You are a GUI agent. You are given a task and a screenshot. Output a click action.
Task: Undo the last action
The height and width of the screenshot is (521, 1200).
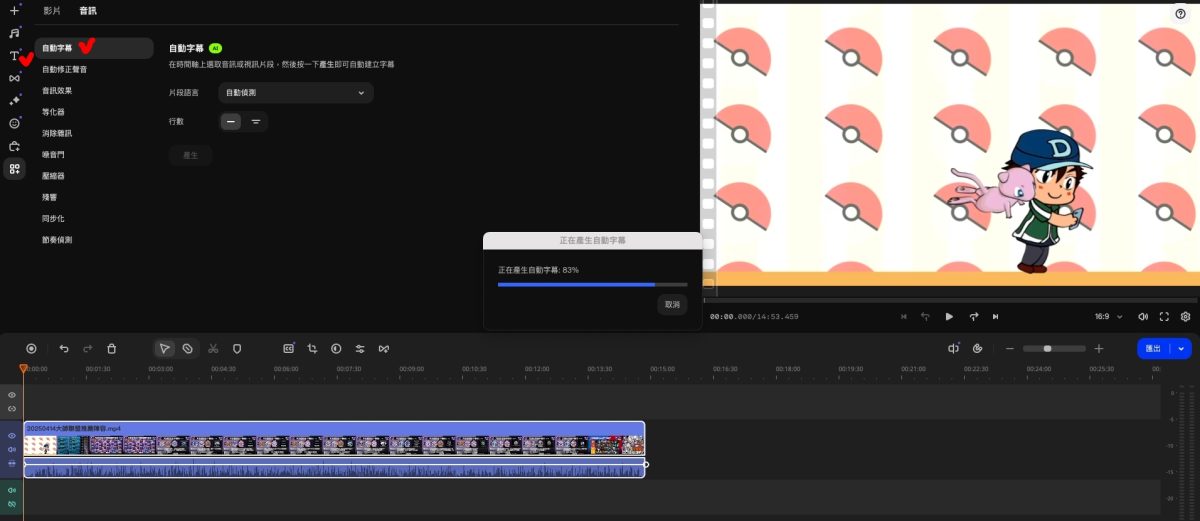coord(64,348)
